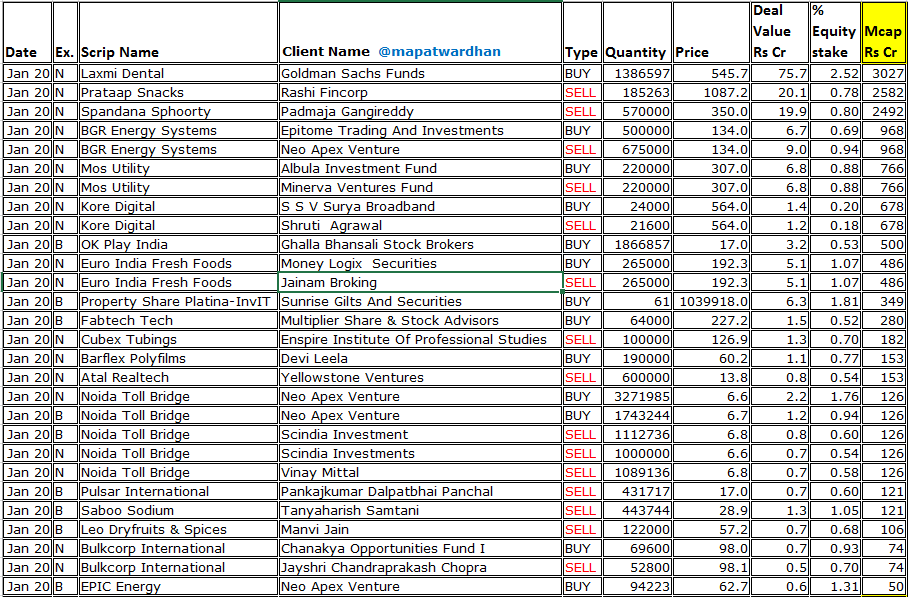Click the 'Money Logix Securities' cell
Image resolution: width=908 pixels, height=597 pixels.
click(x=420, y=263)
